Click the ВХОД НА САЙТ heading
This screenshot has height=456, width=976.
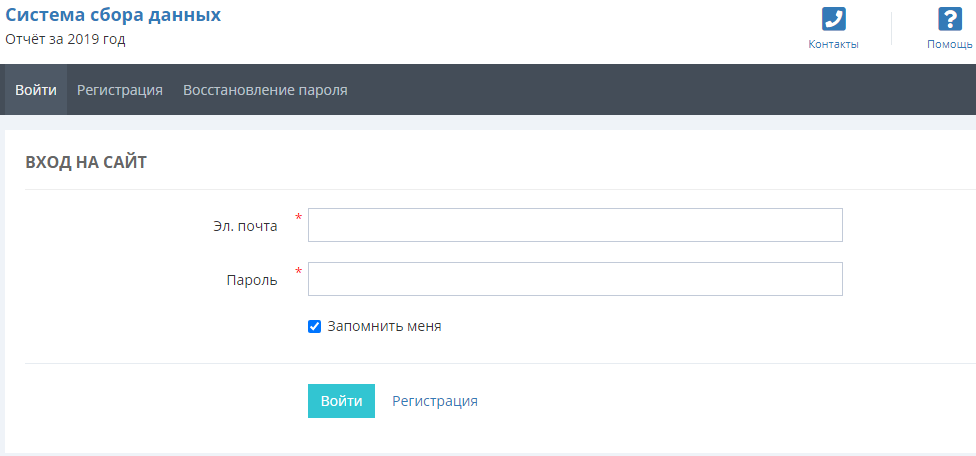tap(86, 162)
